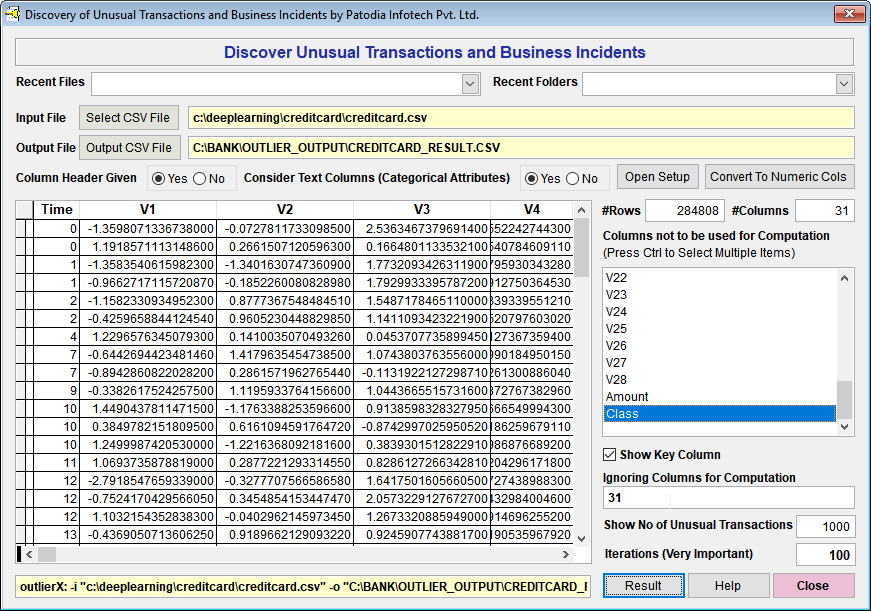Open the Recent Files dropdown
Screen dimensions: 871x611
[x=470, y=84]
